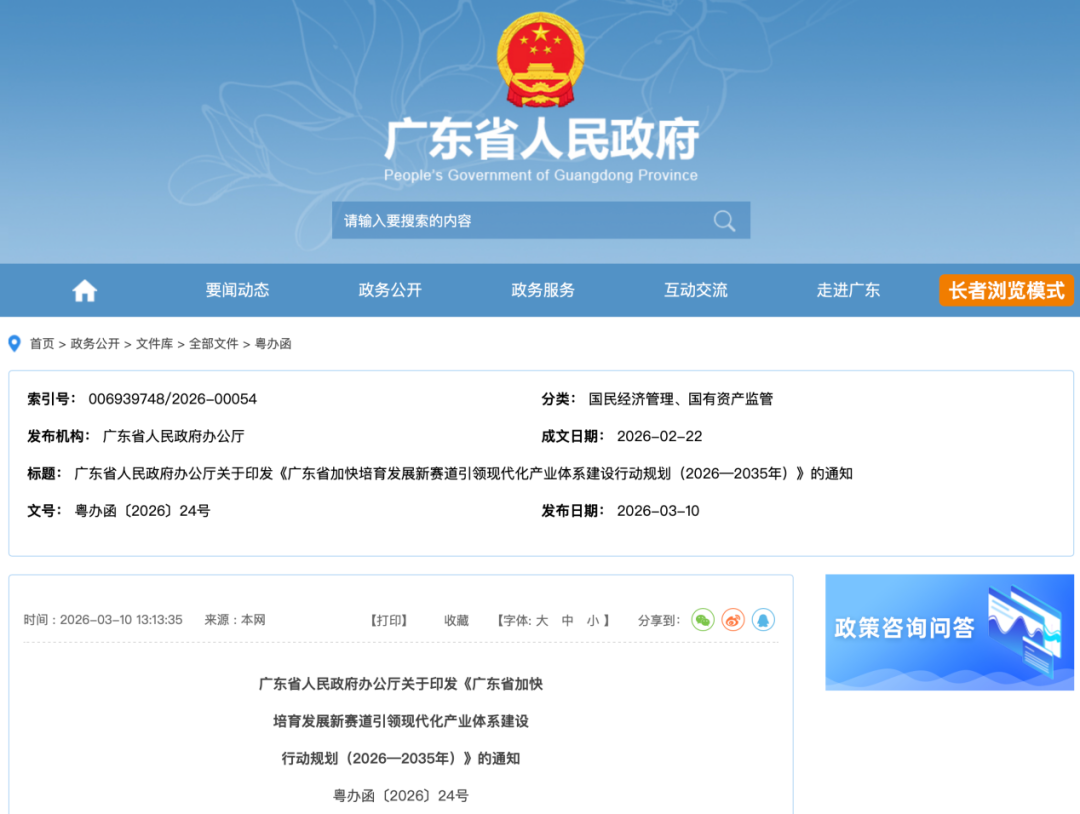The height and width of the screenshot is (814, 1080).
Task: Select medium font size 中
Action: [x=568, y=620]
